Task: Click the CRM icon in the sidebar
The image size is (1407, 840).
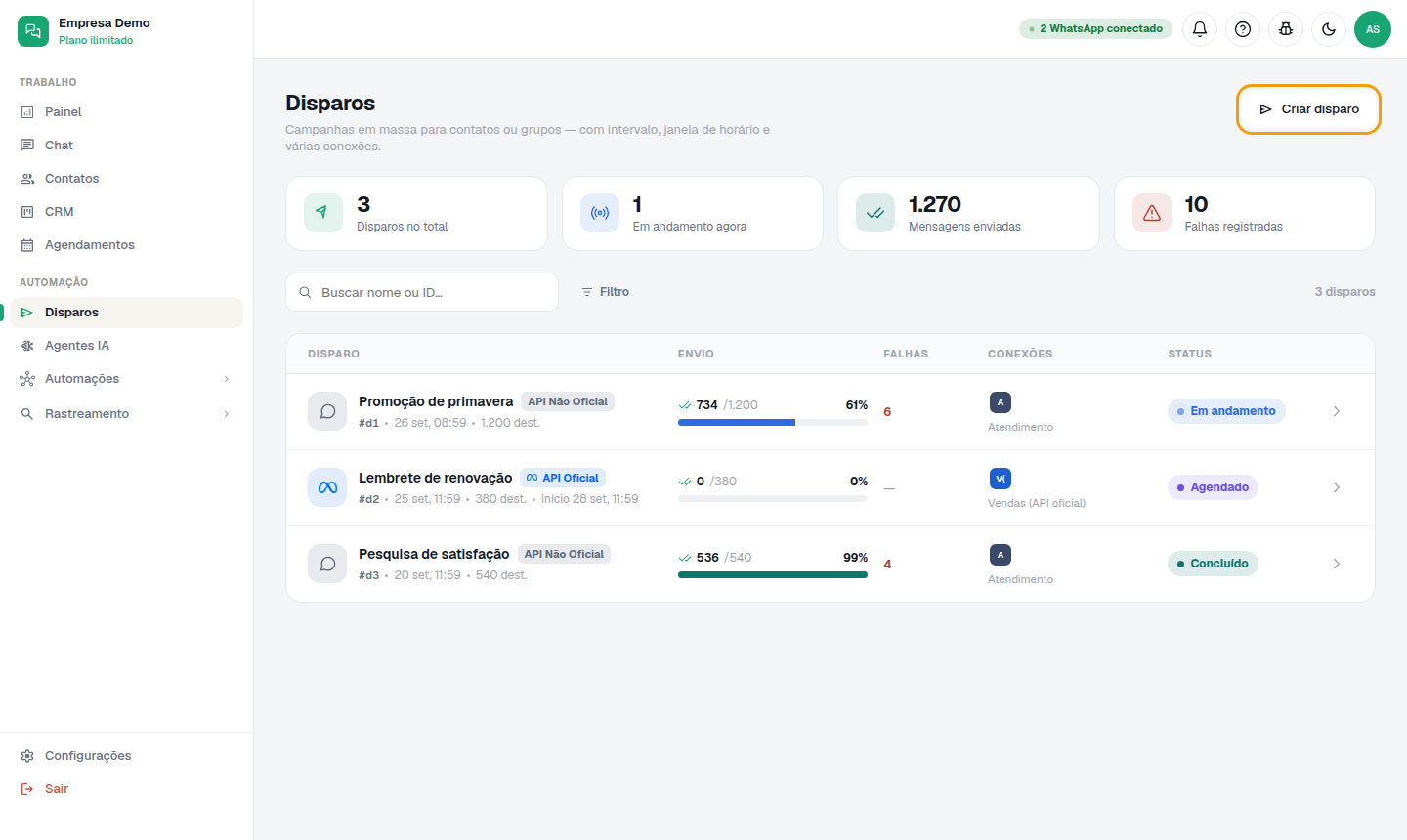Action: [27, 212]
